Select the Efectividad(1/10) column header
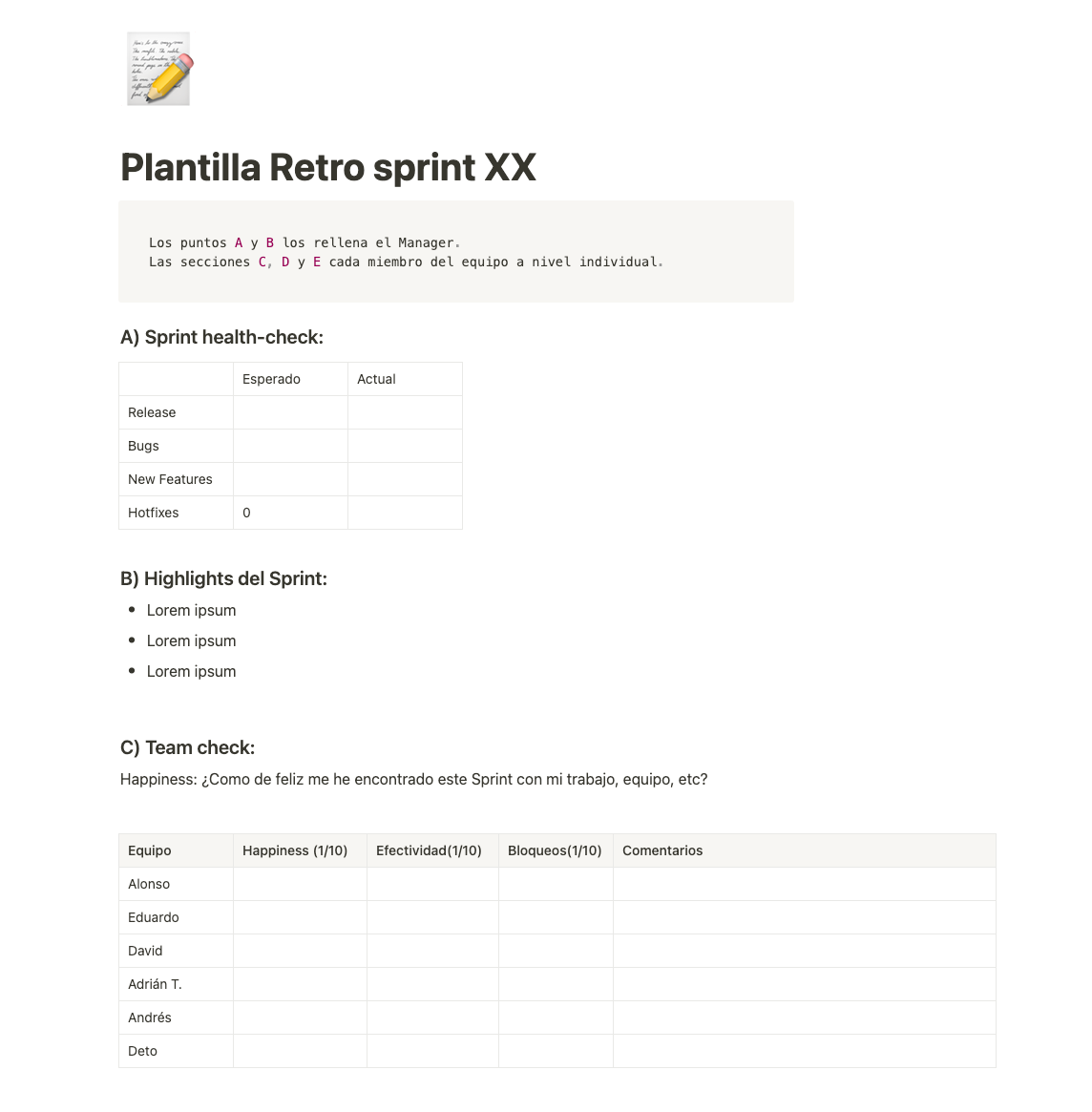Screen dimensions: 1092x1112 [x=432, y=851]
